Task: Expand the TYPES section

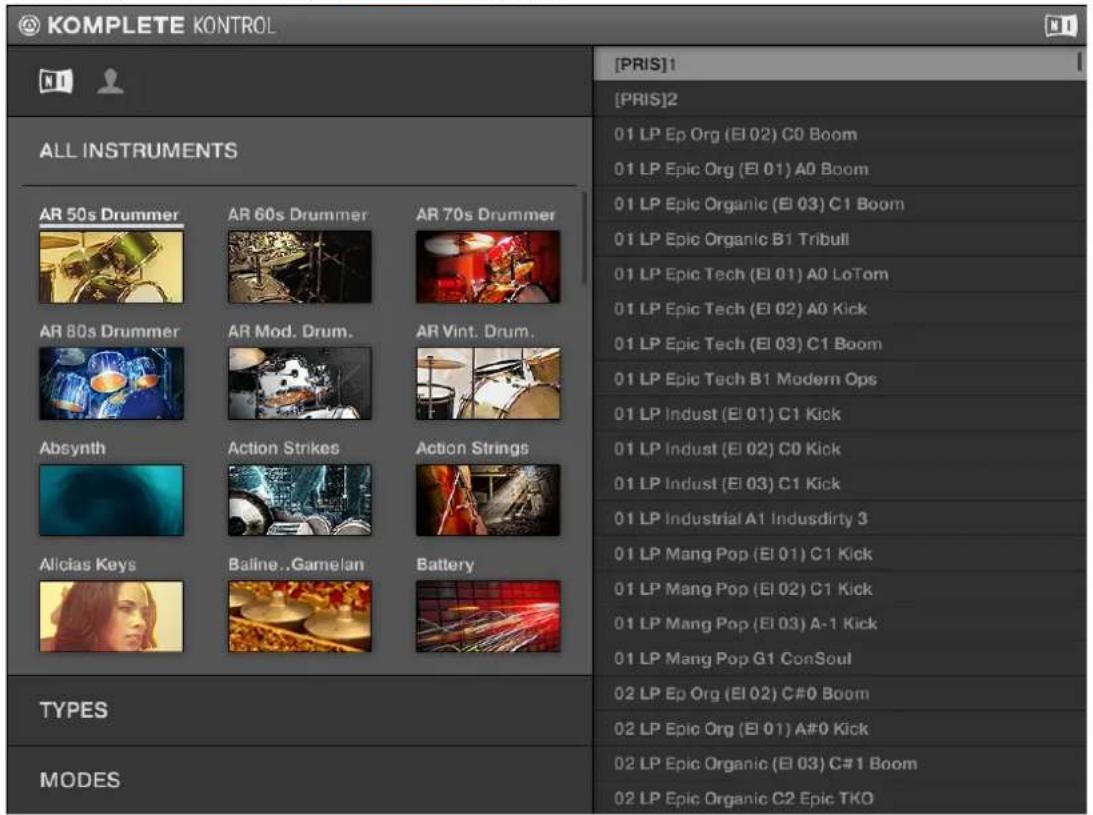Action: [x=300, y=710]
